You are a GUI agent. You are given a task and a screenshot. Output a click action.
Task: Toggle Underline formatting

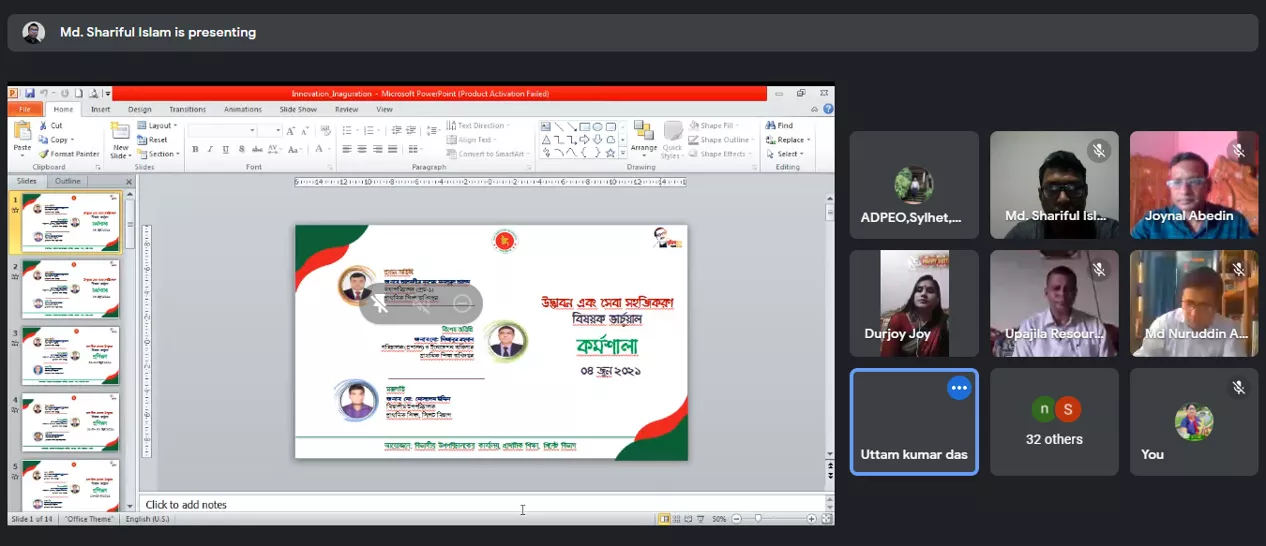click(x=227, y=150)
